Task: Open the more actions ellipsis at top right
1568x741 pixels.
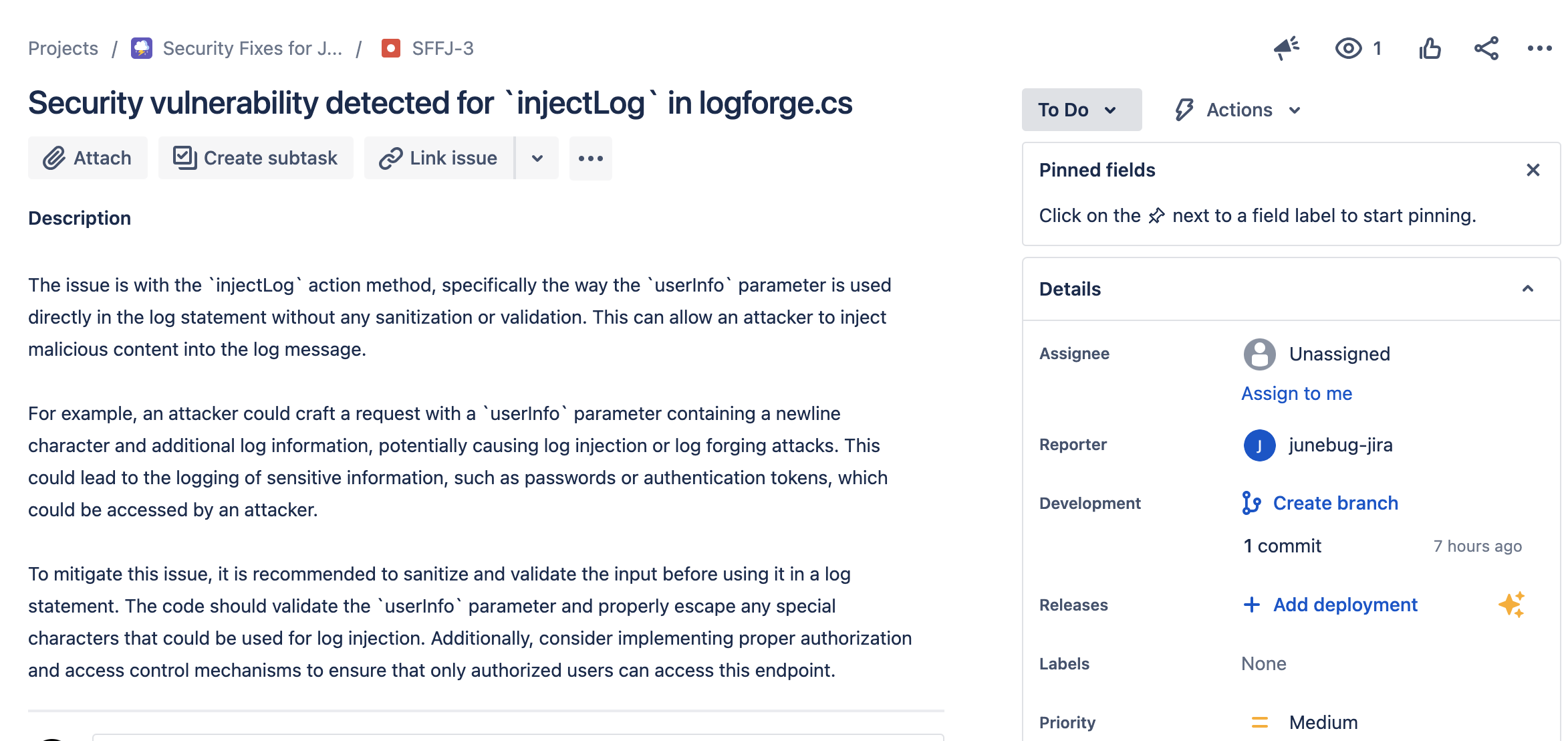Action: coord(1541,47)
